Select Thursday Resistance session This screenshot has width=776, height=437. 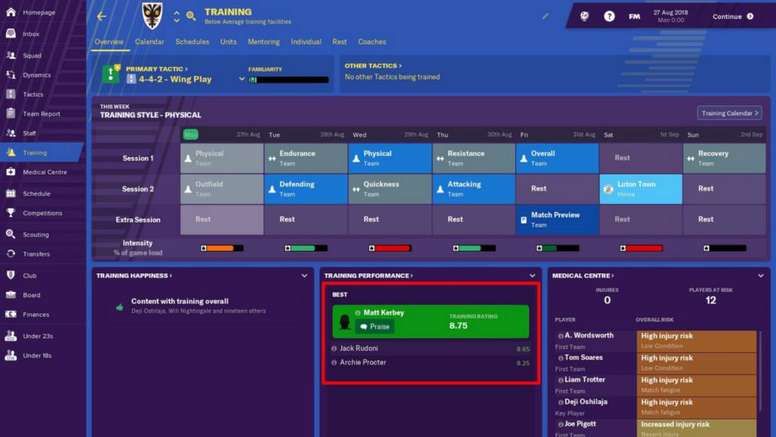474,158
